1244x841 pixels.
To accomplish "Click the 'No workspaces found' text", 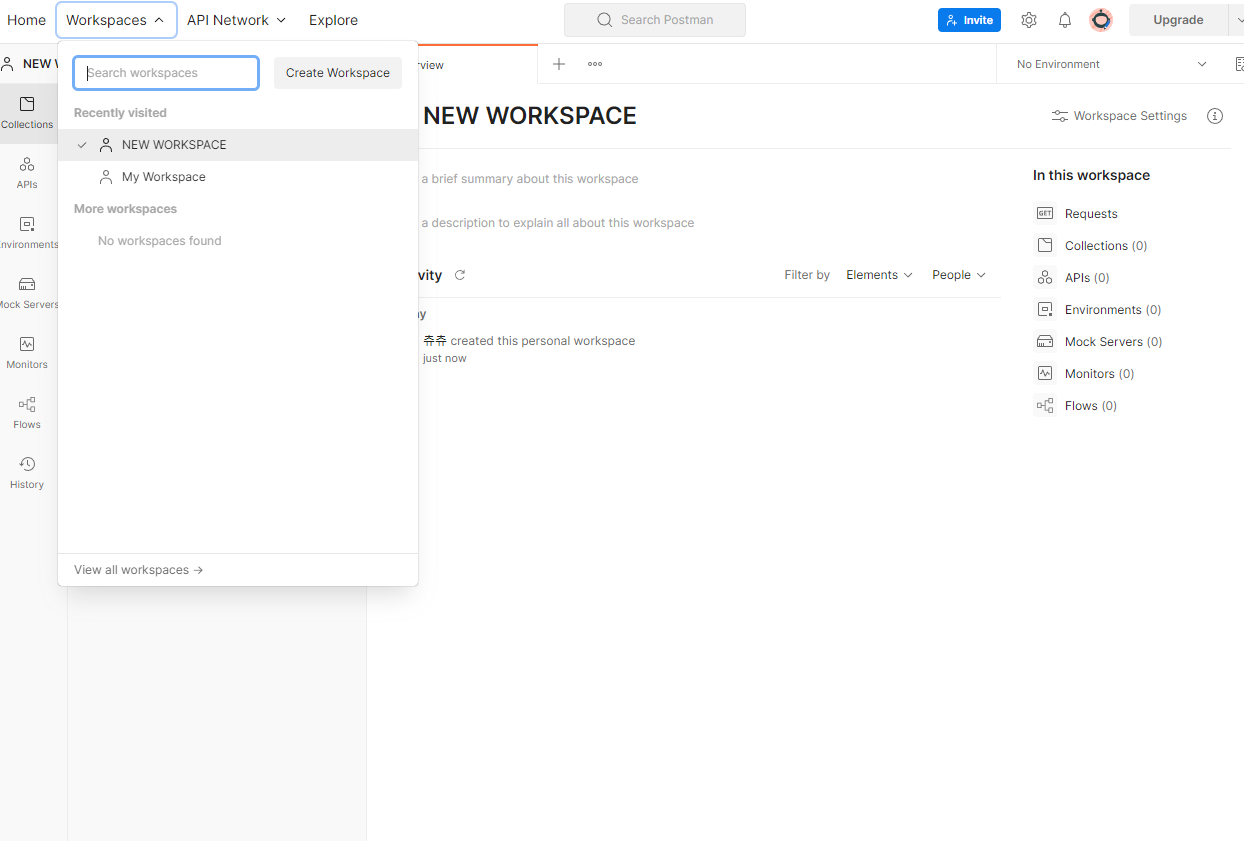I will (x=160, y=241).
